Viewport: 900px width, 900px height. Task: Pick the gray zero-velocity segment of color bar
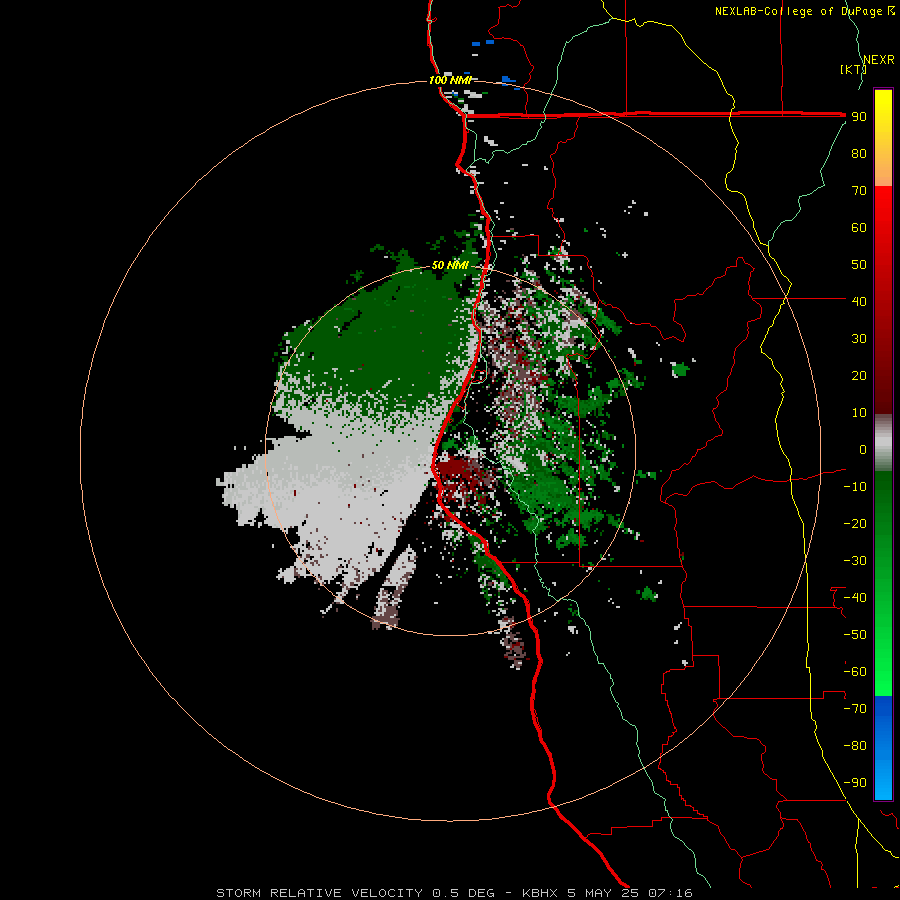pyautogui.click(x=883, y=443)
